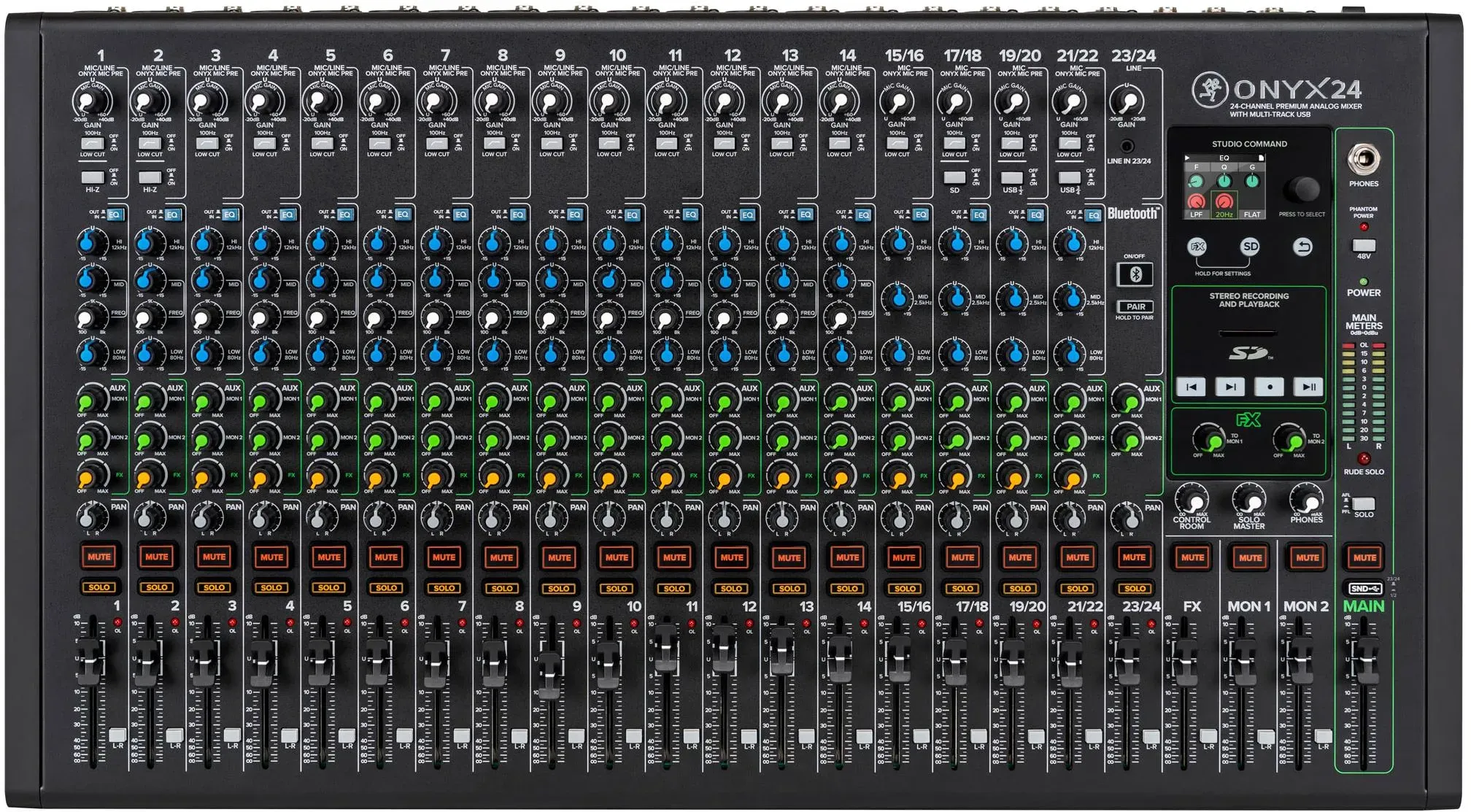Toggle the channel 4 EQ in/out switch

287,215
